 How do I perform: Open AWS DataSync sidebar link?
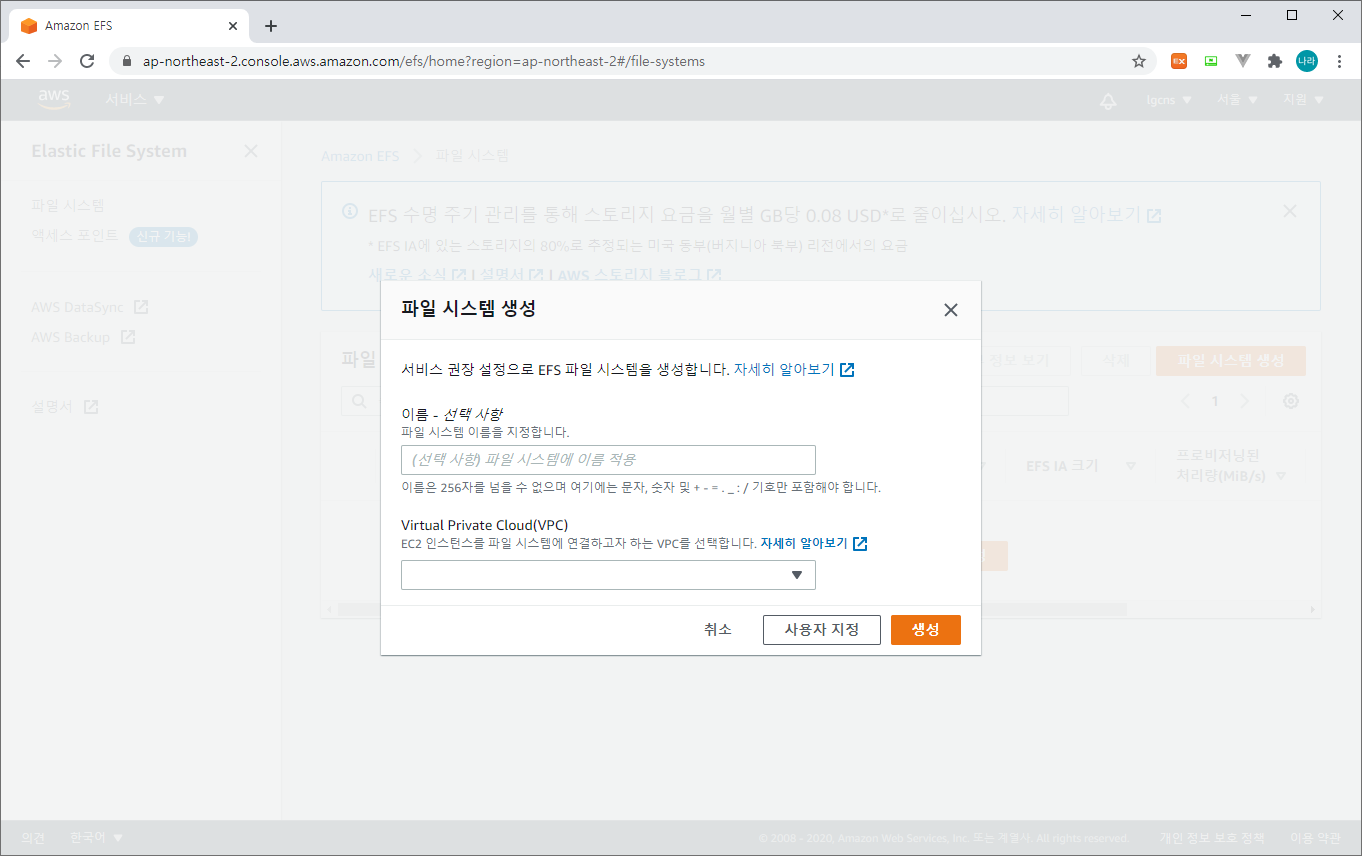point(89,307)
